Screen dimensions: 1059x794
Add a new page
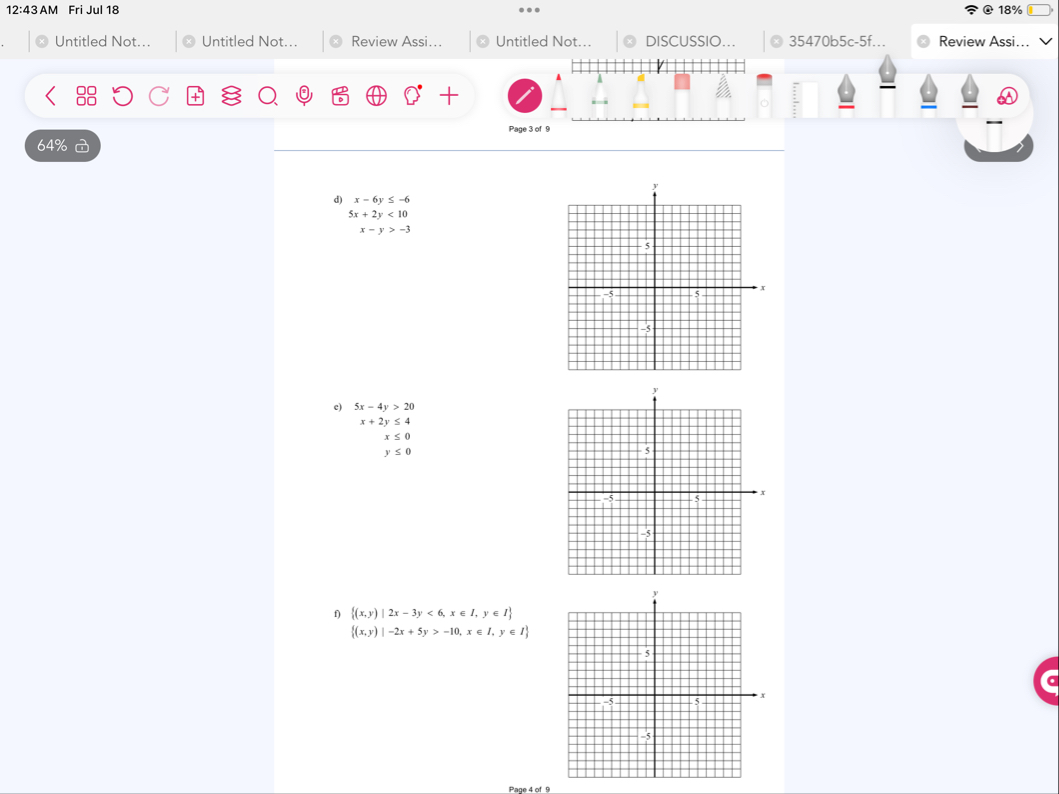click(x=195, y=96)
